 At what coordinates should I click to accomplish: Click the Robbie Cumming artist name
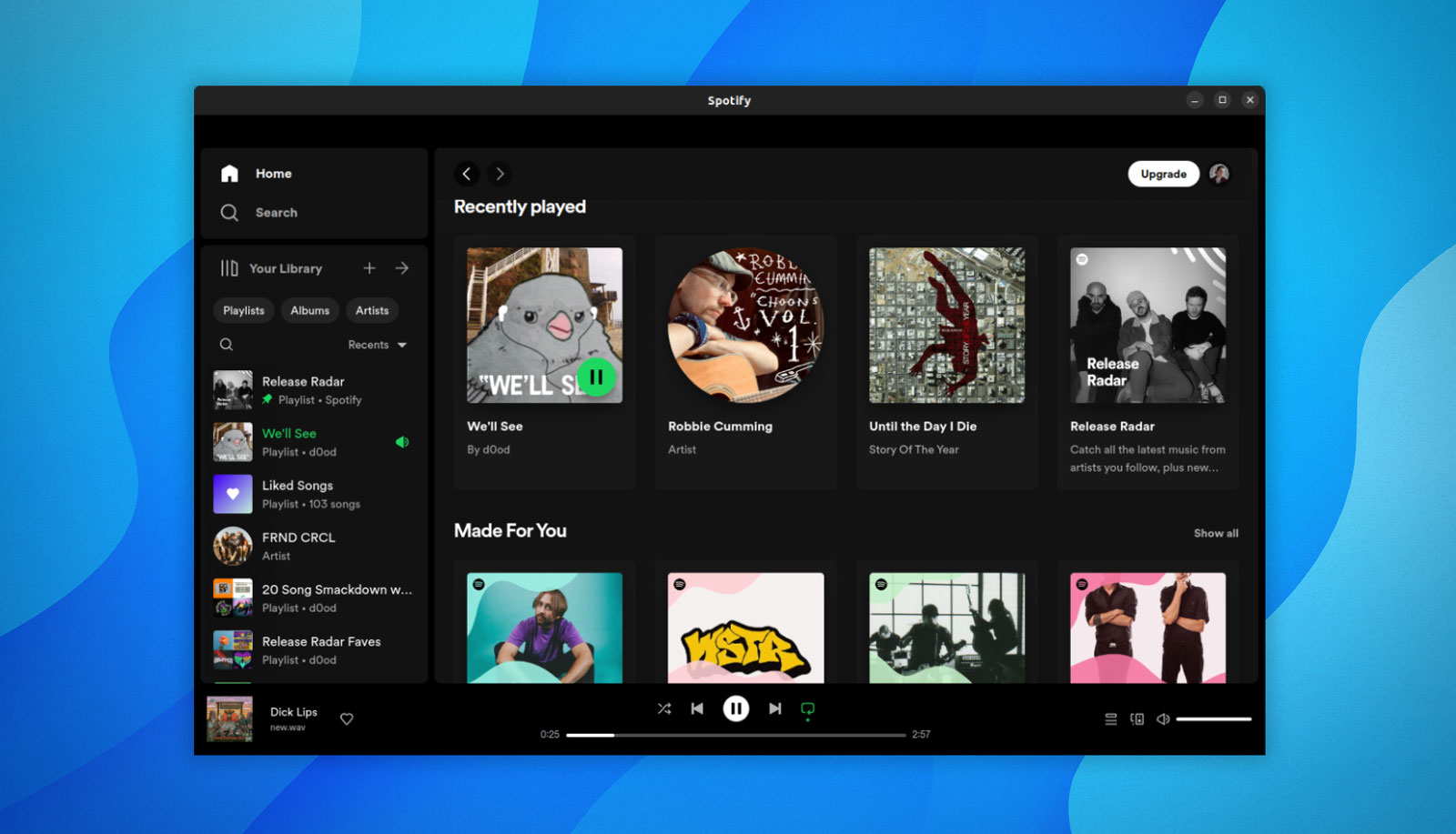point(720,427)
